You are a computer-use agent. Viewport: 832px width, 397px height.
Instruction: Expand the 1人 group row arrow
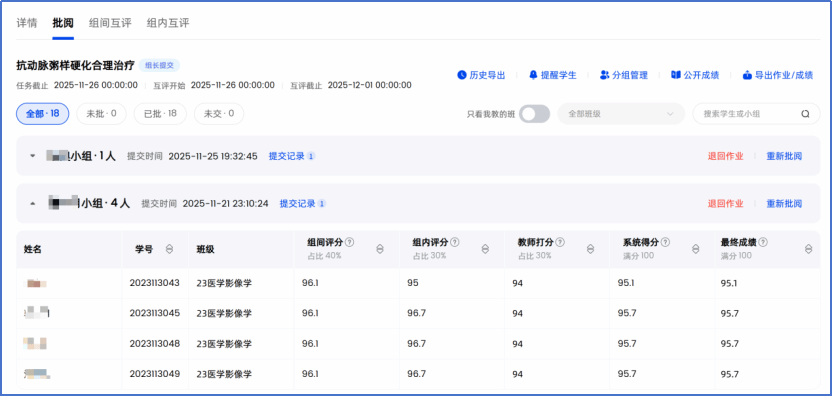pyautogui.click(x=32, y=156)
